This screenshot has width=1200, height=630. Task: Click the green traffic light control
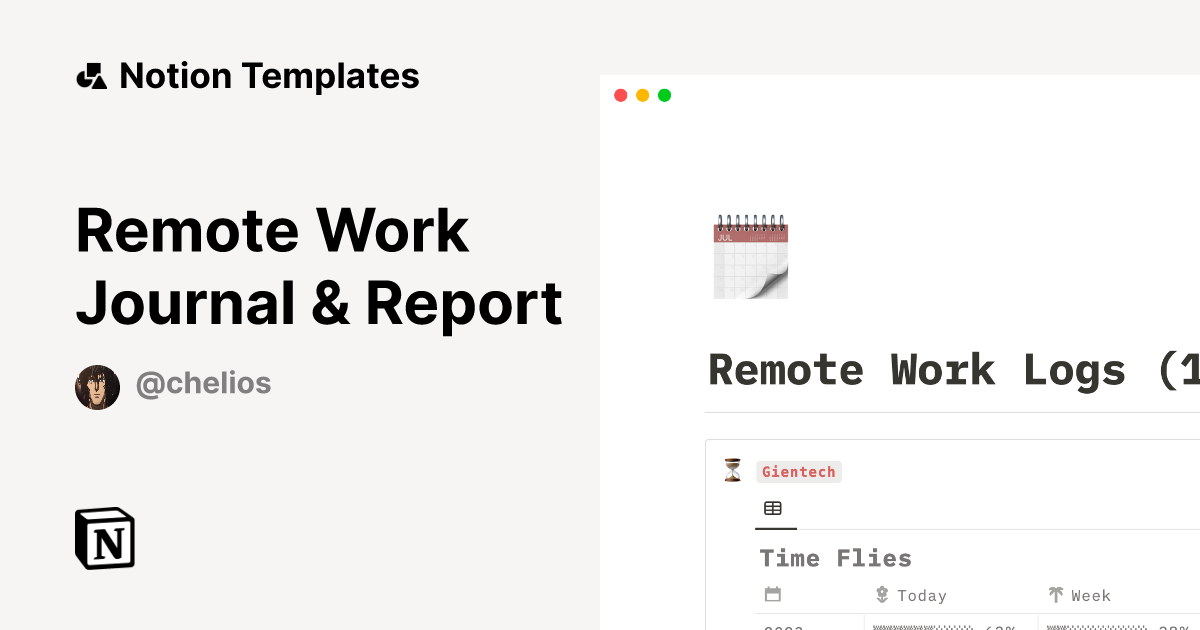pos(664,95)
